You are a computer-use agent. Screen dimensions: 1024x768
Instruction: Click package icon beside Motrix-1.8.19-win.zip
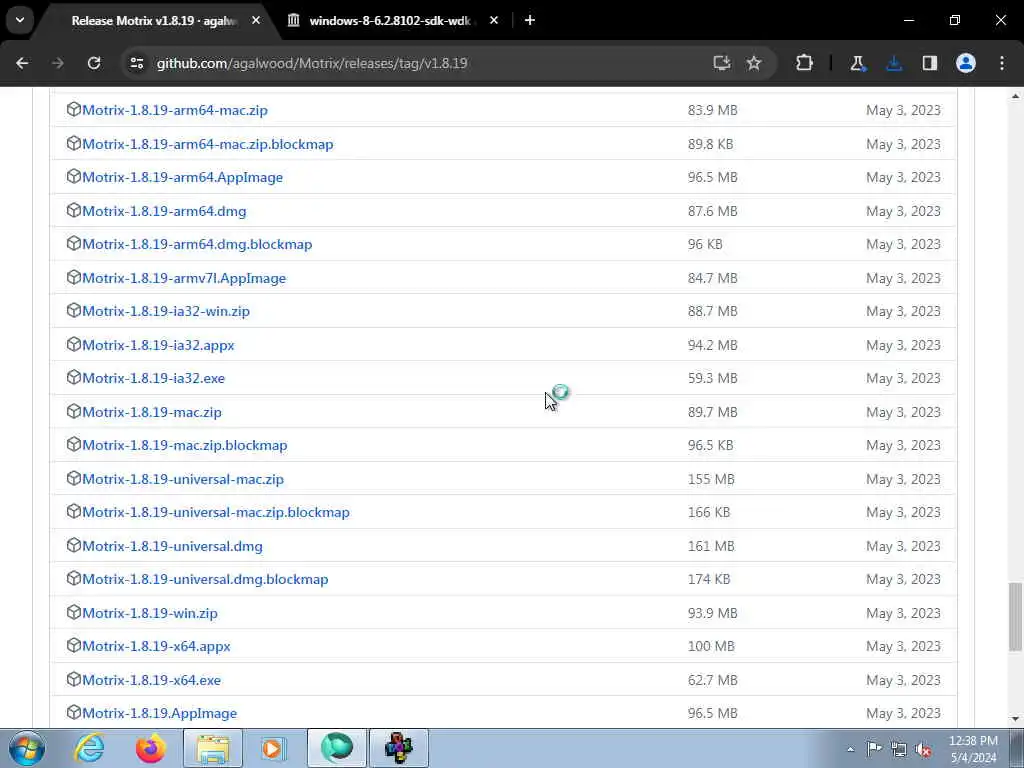[x=74, y=612]
